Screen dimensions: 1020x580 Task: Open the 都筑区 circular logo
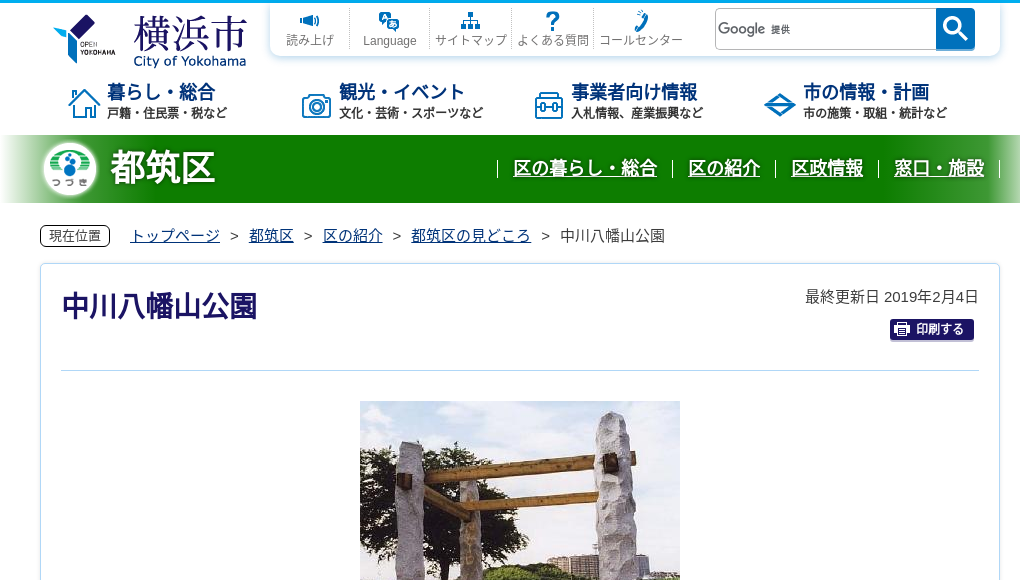(68, 166)
